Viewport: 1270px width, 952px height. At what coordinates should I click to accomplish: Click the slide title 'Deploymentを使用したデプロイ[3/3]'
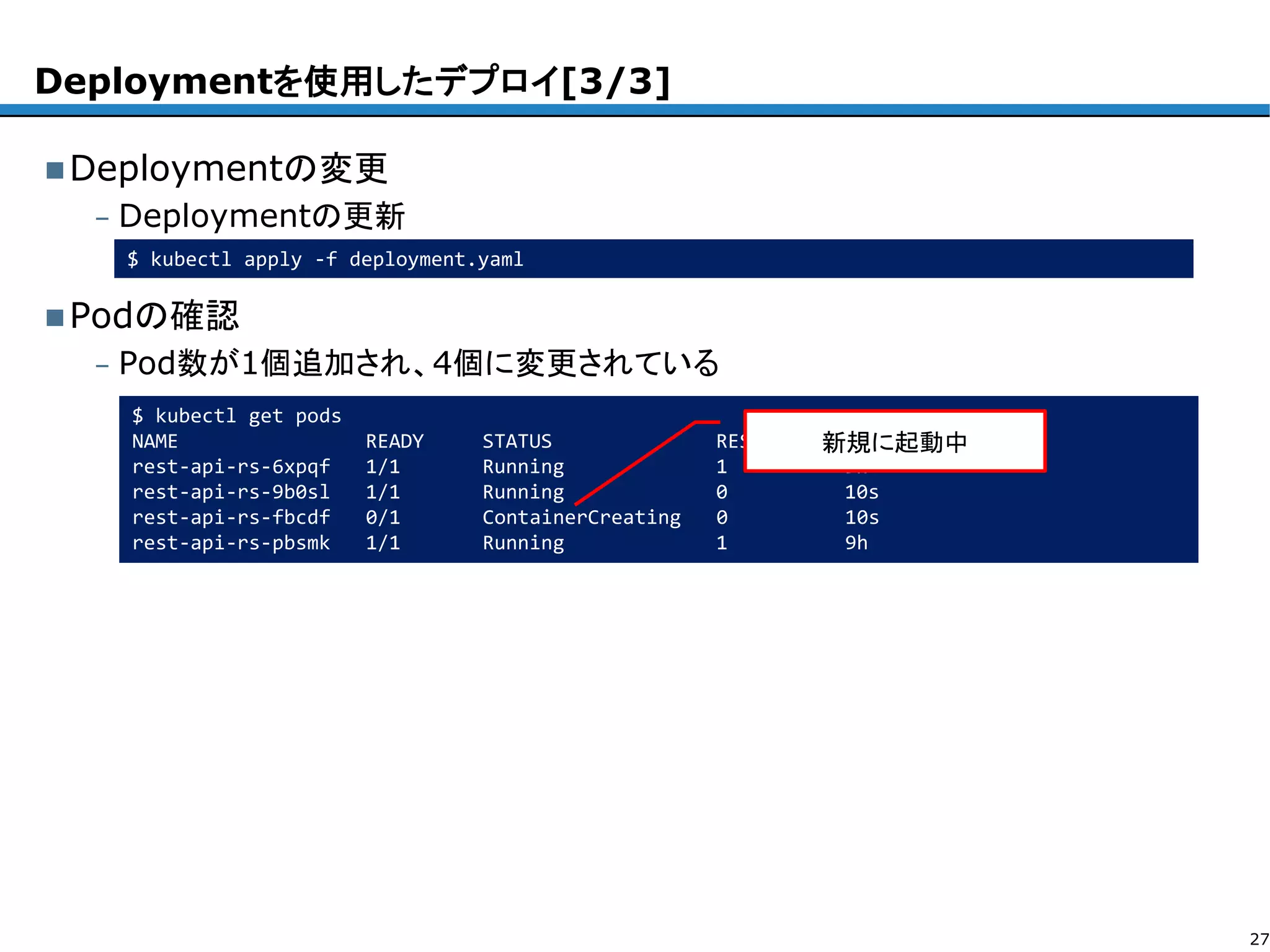[352, 81]
